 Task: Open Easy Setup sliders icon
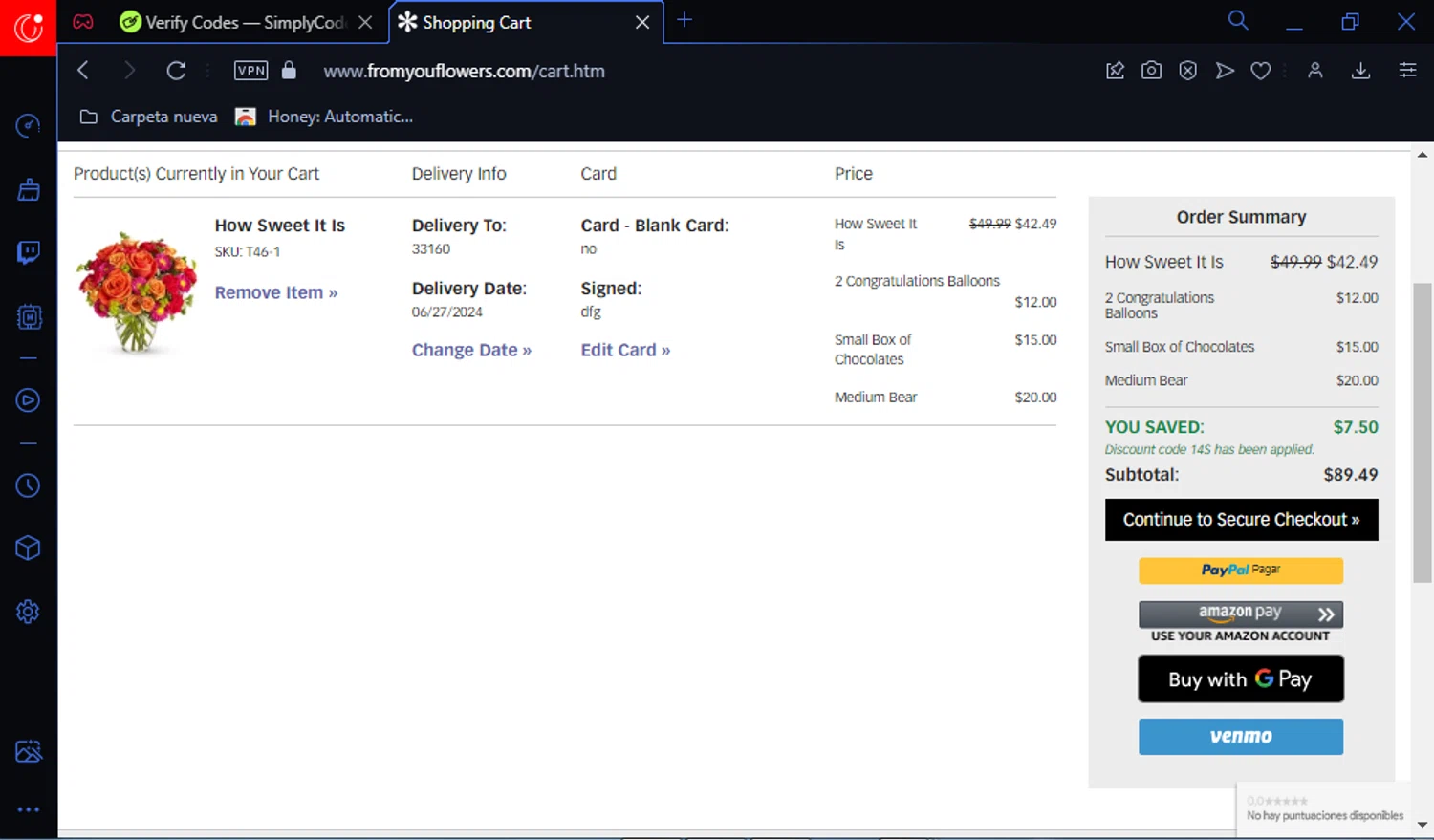click(1407, 71)
